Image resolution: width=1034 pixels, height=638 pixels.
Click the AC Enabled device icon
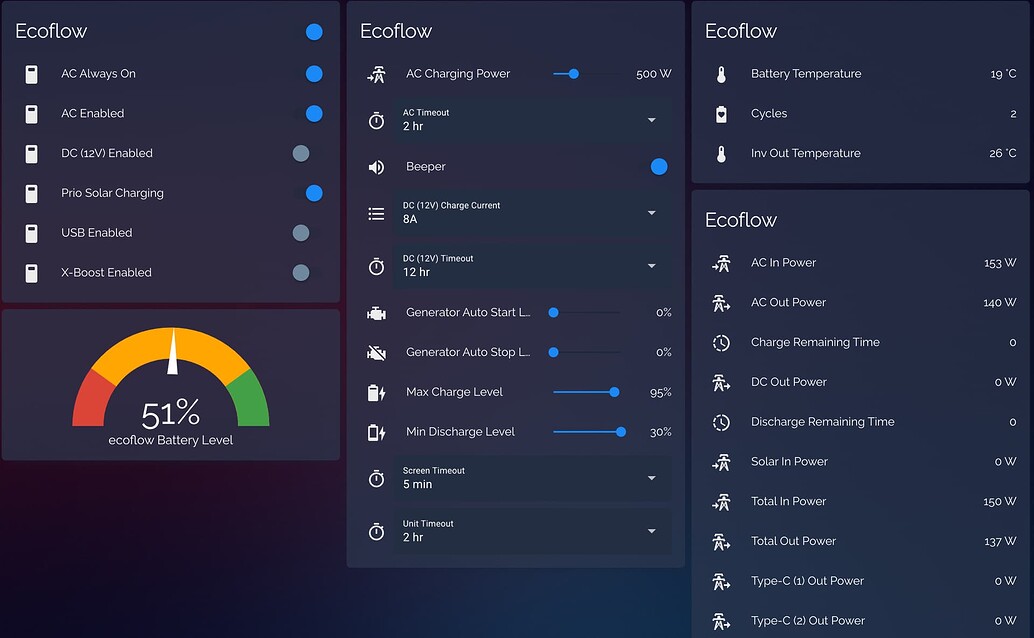tap(31, 113)
